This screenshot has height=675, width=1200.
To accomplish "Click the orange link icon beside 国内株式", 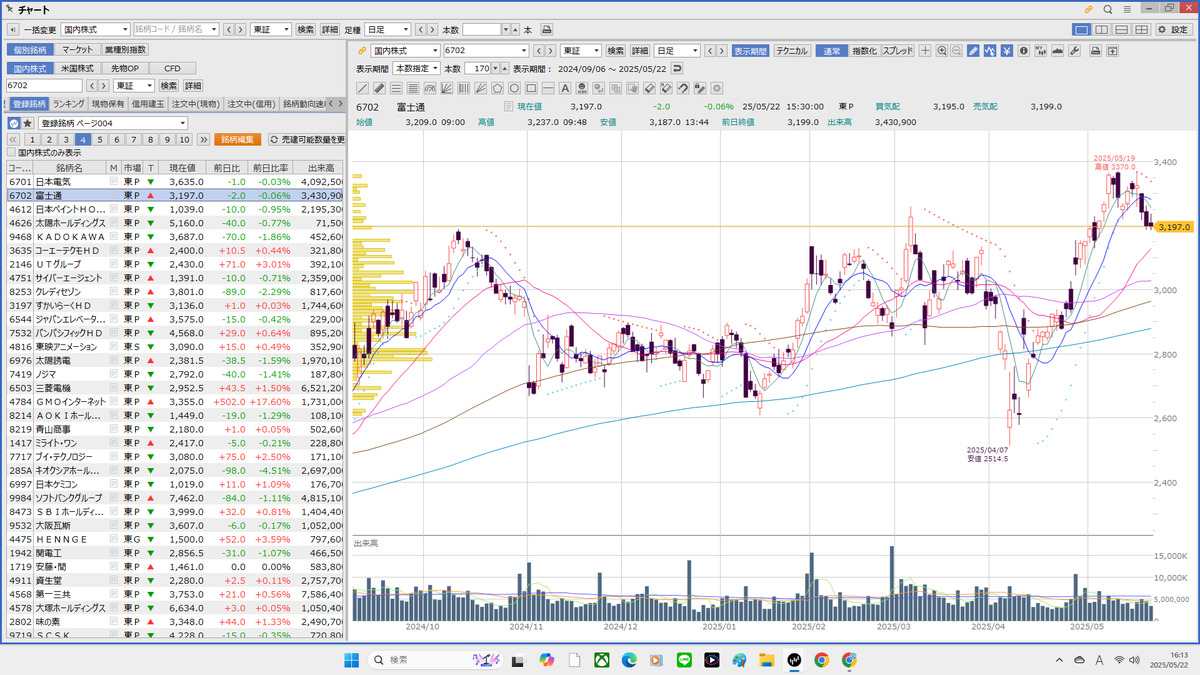I will pos(362,51).
